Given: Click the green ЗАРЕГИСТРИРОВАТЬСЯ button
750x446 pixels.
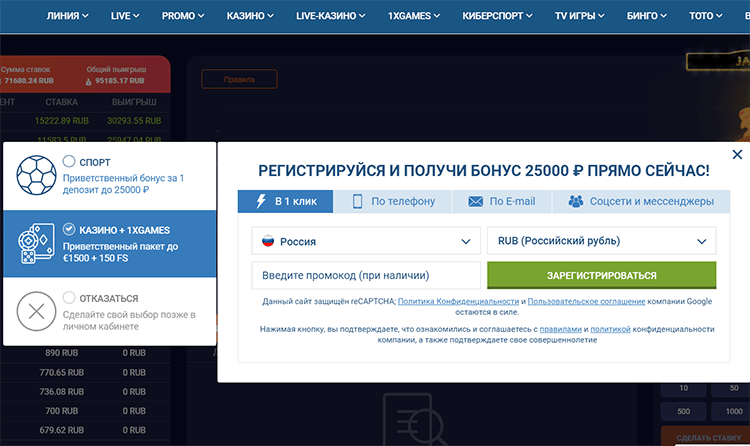Looking at the screenshot, I should [x=602, y=275].
